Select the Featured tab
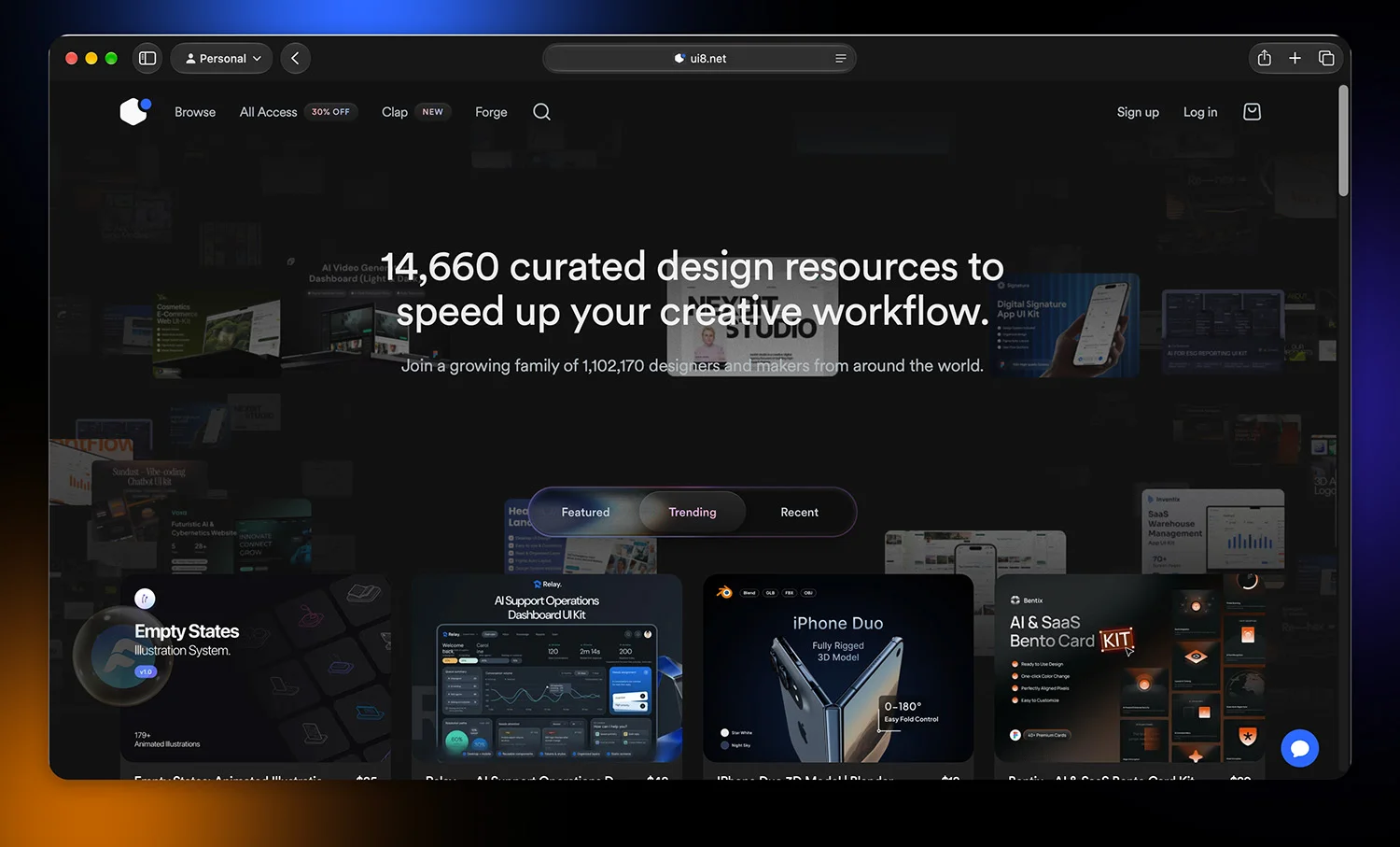The image size is (1400, 847). [585, 513]
